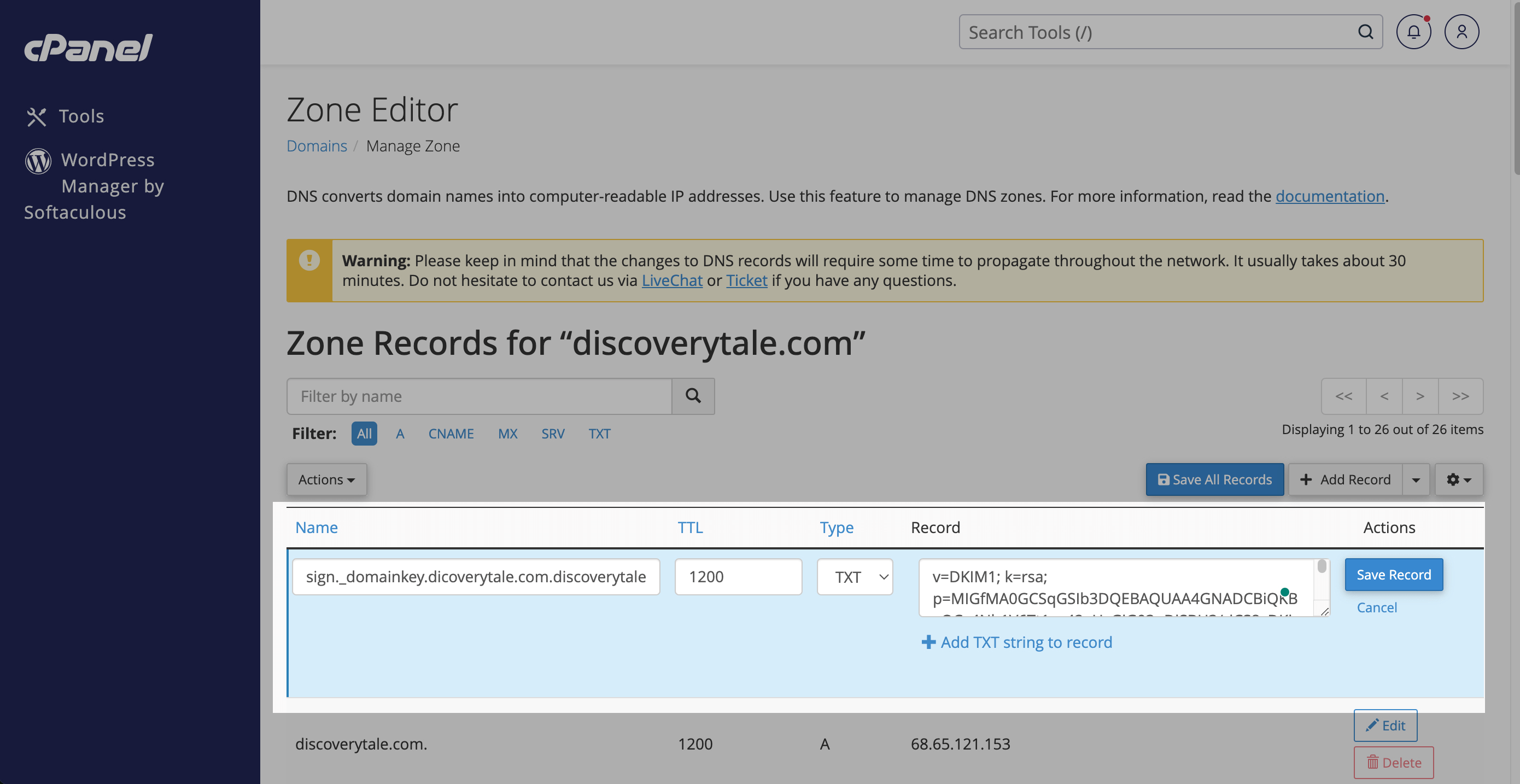Image resolution: width=1520 pixels, height=784 pixels.
Task: Click the WordPress logo icon in sidebar
Action: (38, 160)
